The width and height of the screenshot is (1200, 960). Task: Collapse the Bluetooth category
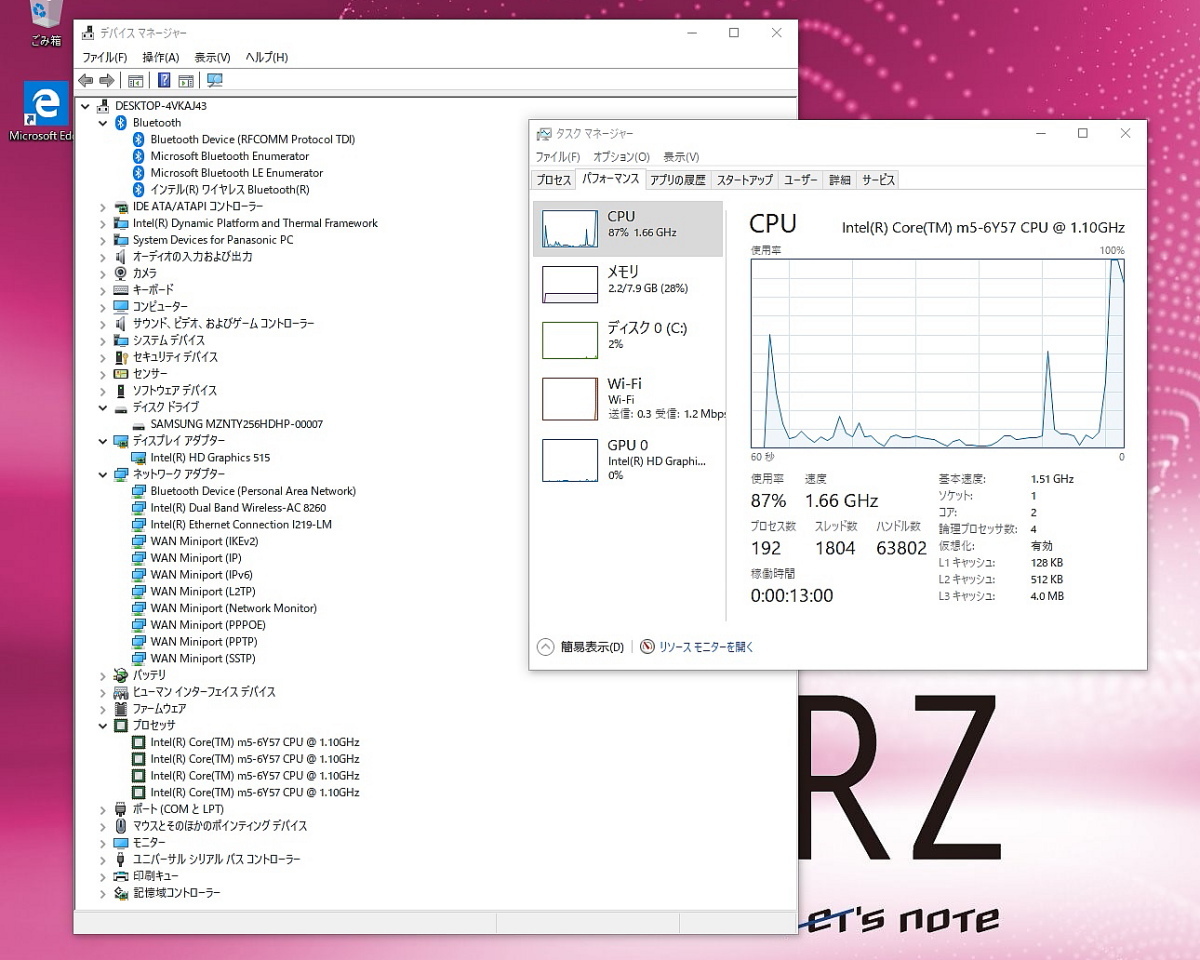tap(103, 123)
